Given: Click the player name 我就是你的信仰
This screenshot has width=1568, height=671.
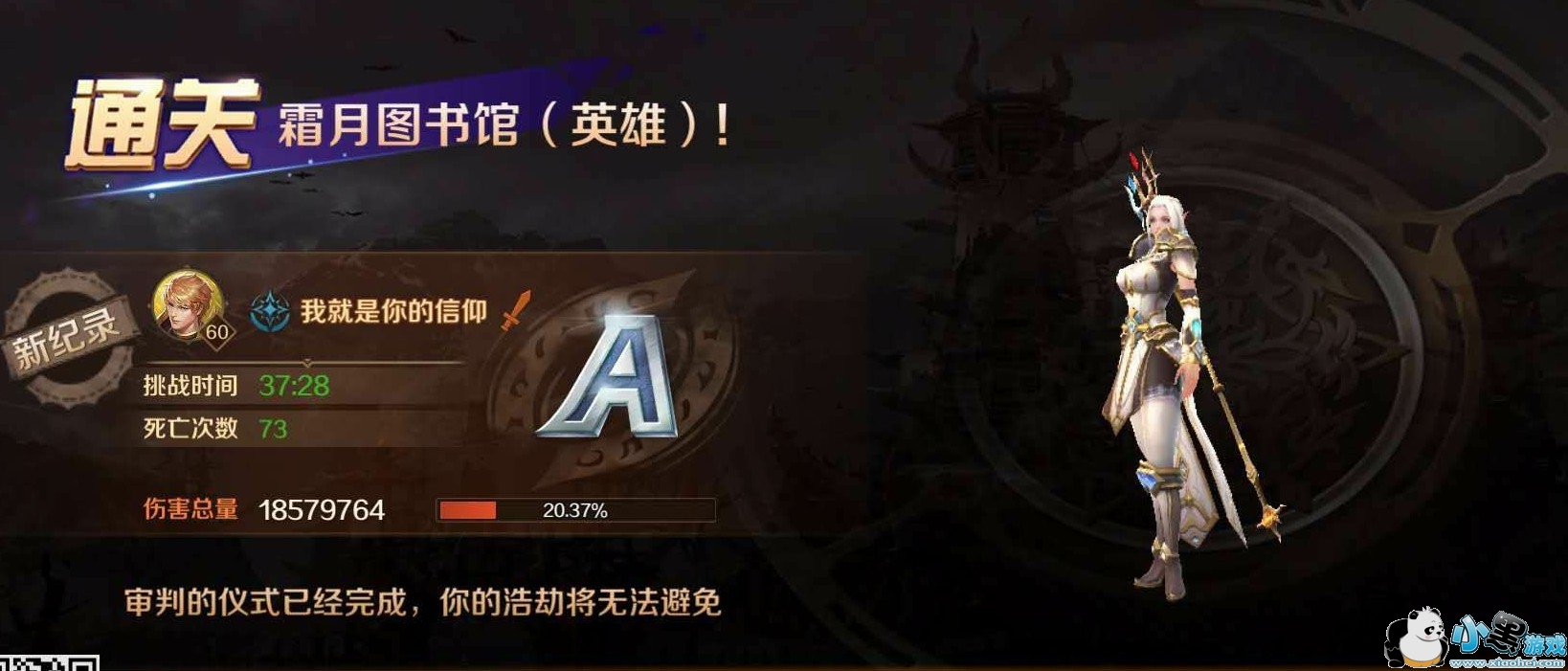Looking at the screenshot, I should [394, 311].
